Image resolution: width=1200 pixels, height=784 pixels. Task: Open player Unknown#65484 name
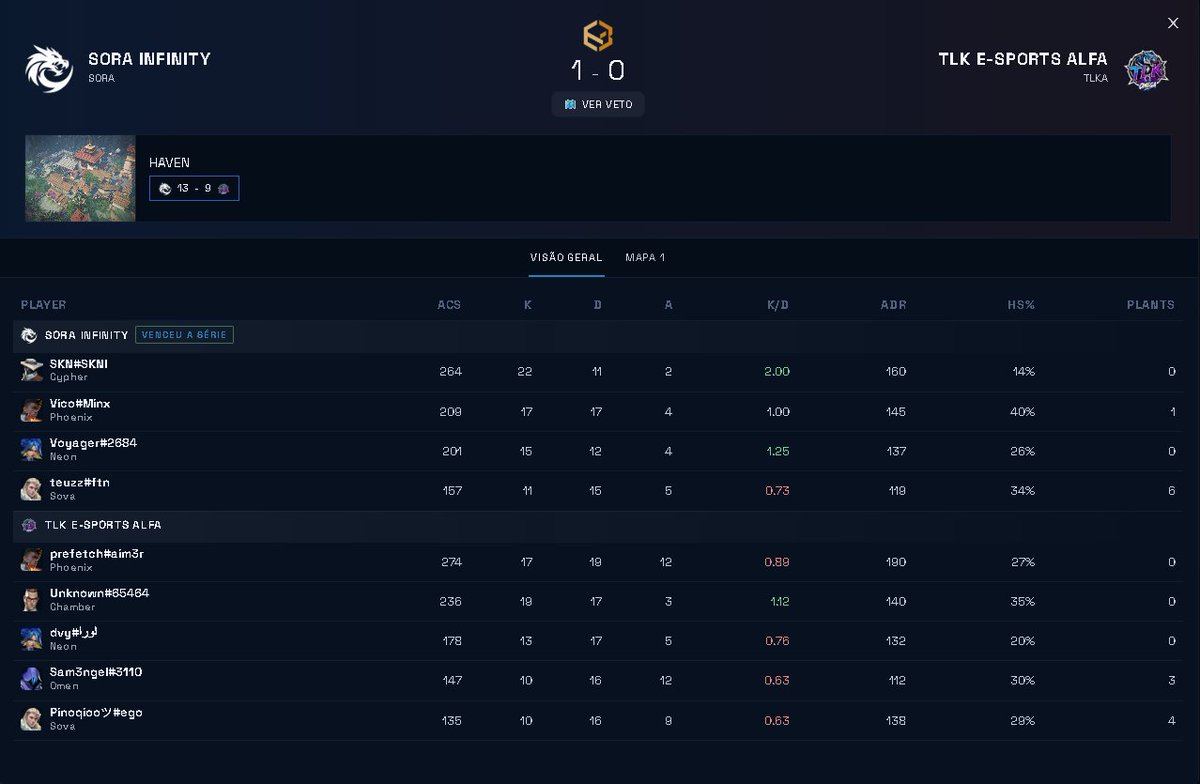point(99,593)
